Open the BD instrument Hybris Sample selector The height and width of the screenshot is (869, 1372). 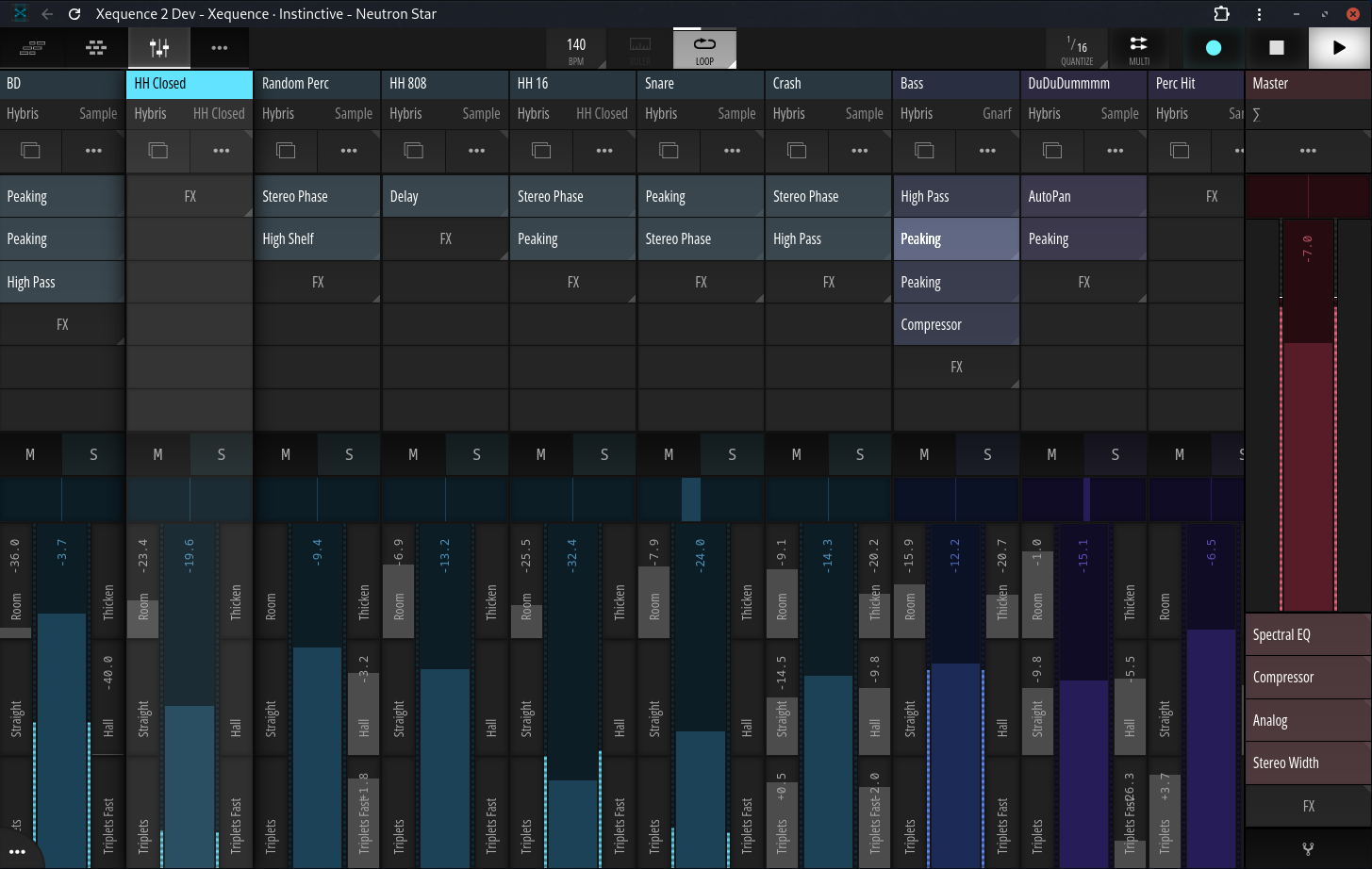pos(62,113)
